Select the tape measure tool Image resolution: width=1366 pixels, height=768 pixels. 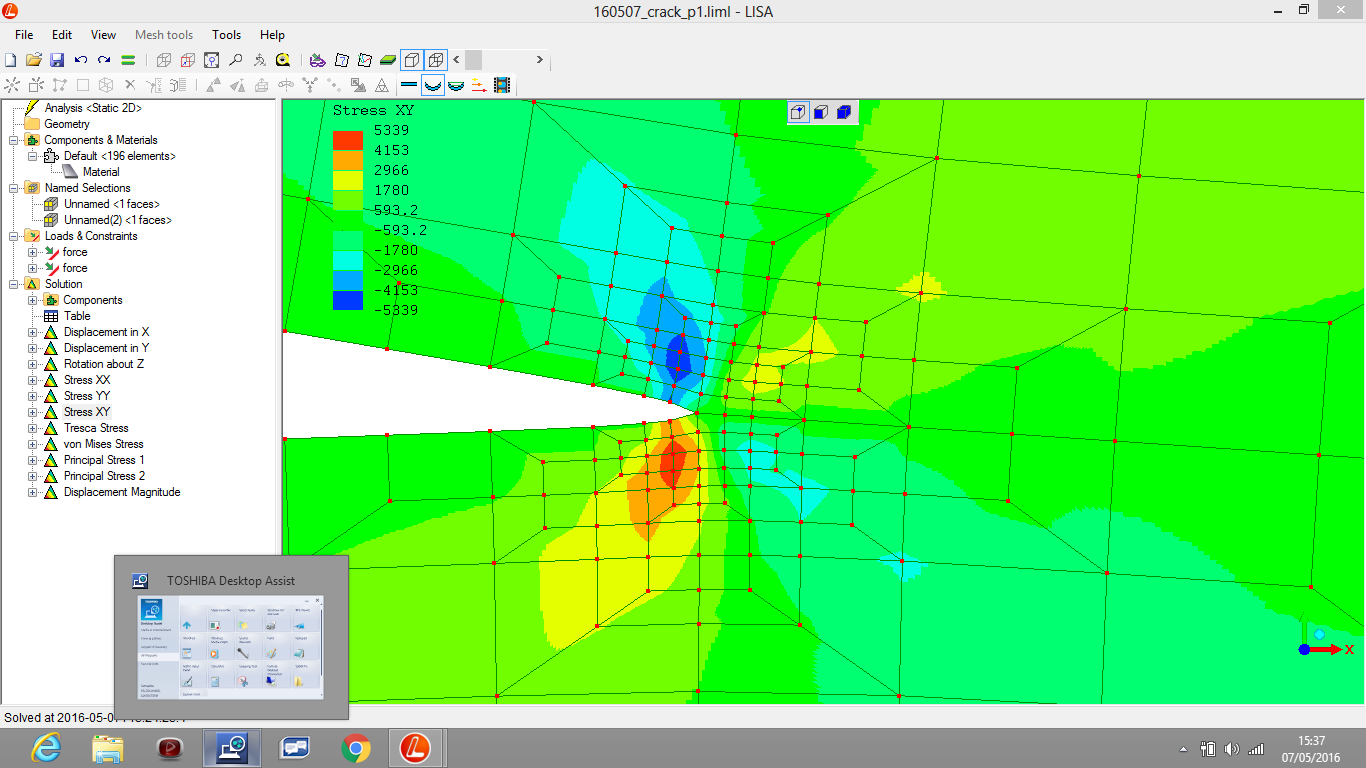(283, 60)
